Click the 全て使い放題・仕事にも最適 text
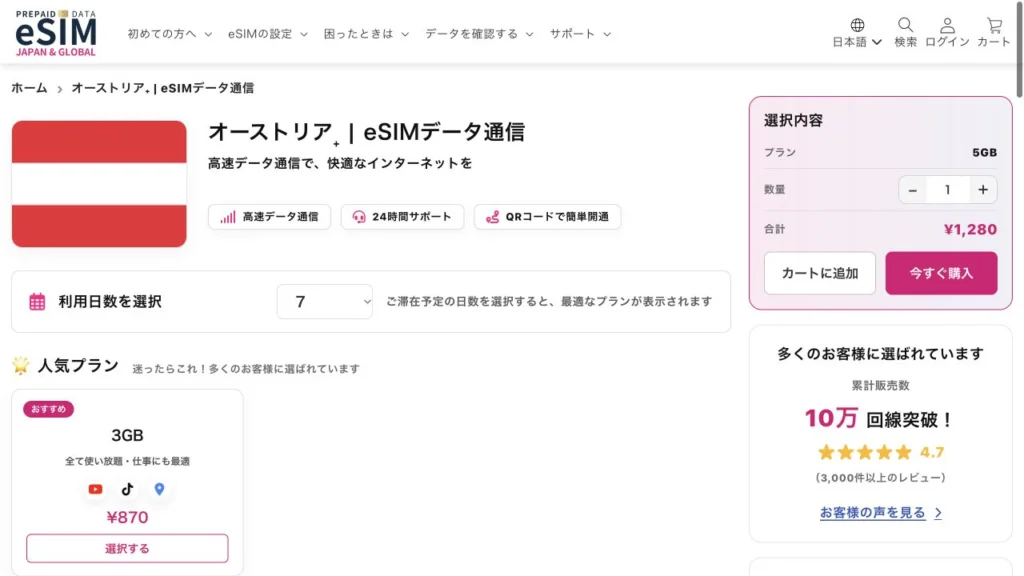The width and height of the screenshot is (1024, 576). 127,461
